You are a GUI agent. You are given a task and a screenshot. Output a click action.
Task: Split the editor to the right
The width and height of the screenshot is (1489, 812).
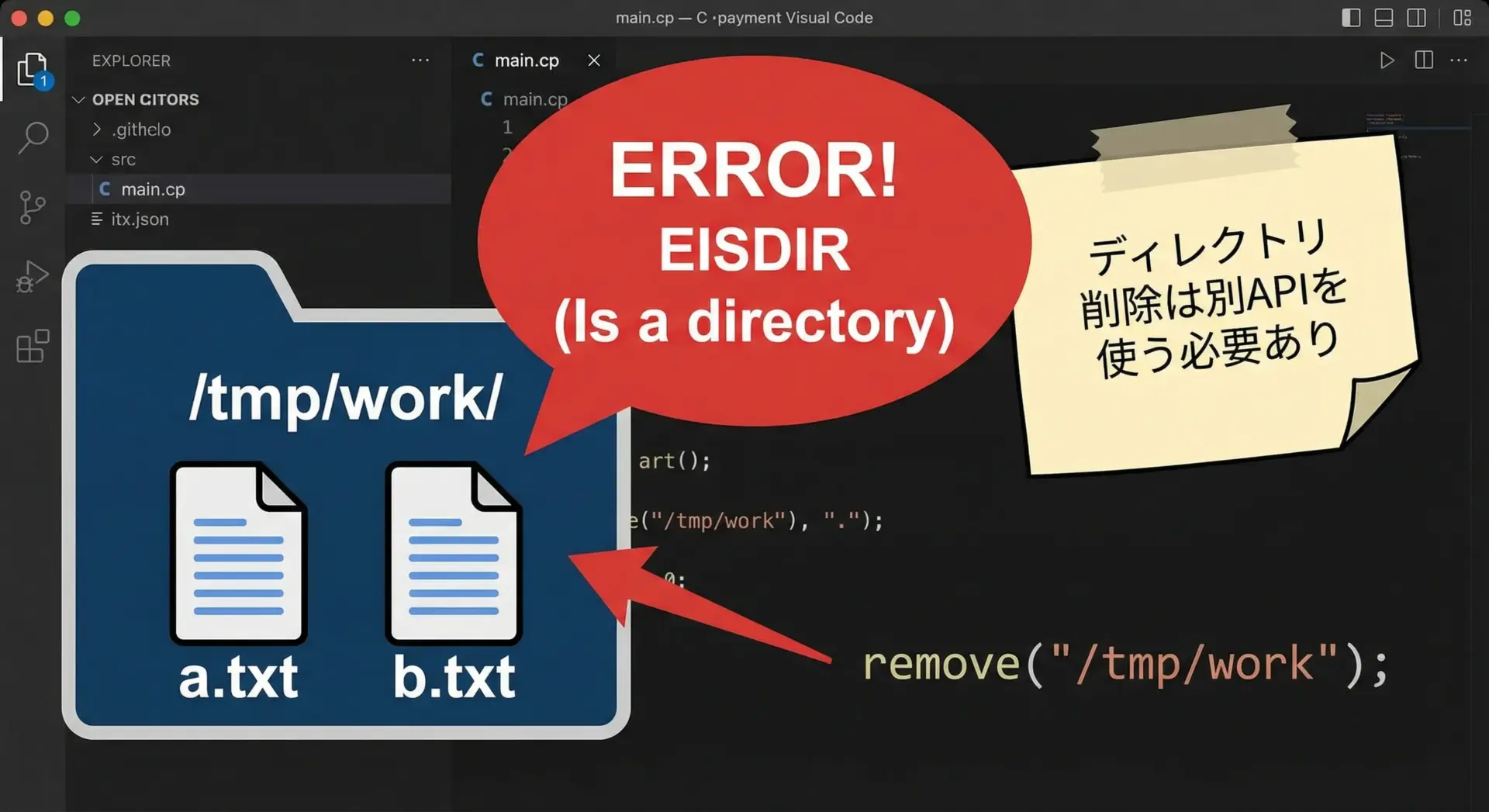[x=1424, y=60]
